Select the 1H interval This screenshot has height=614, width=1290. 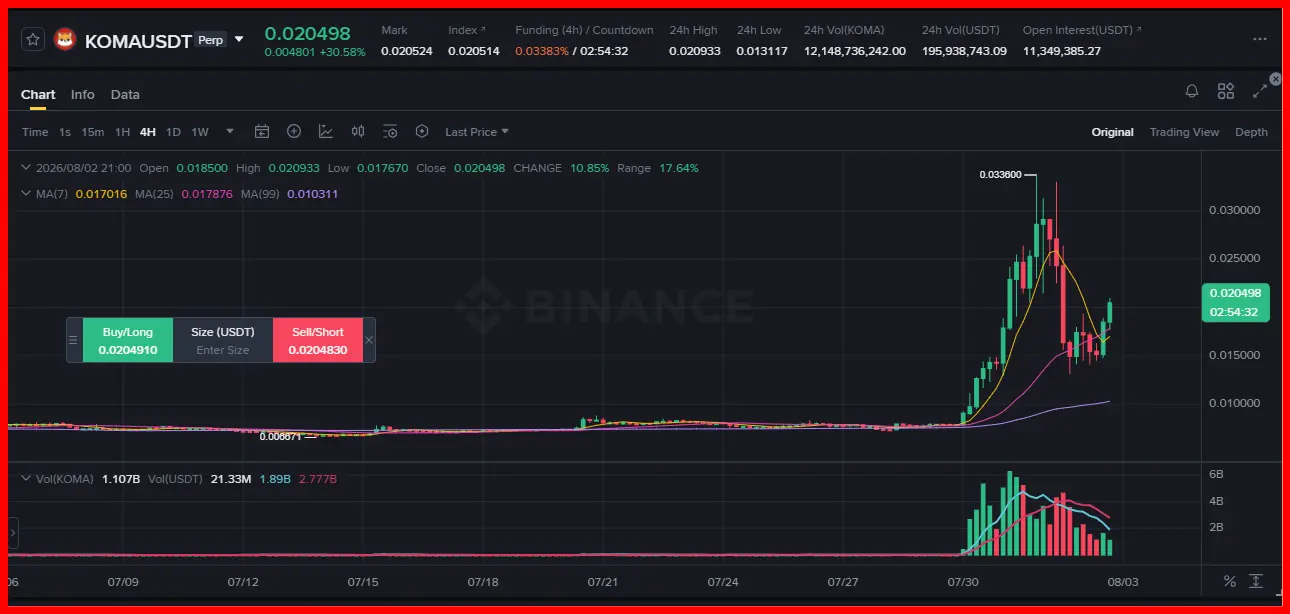122,132
